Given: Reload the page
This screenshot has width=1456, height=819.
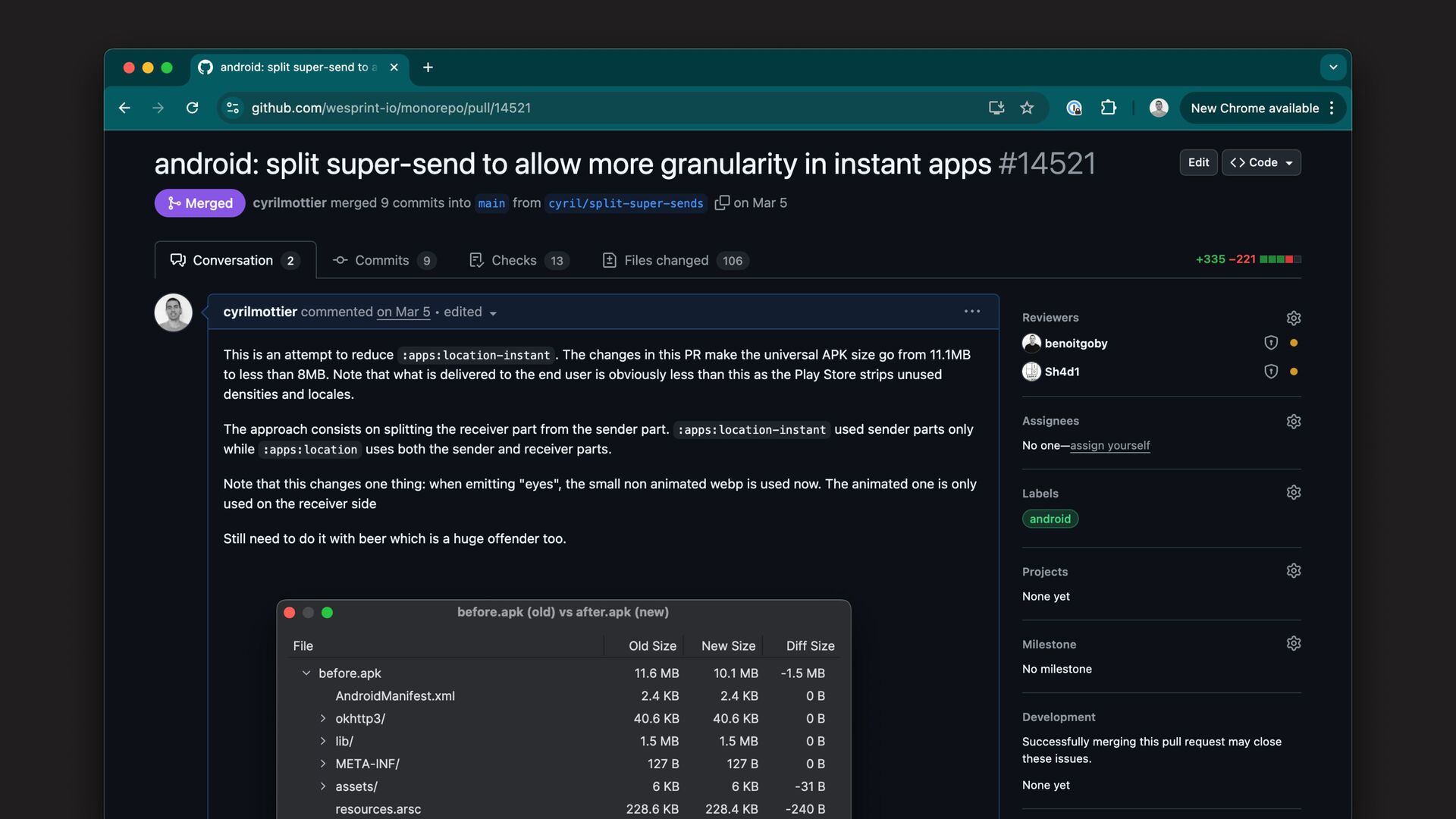Looking at the screenshot, I should (x=193, y=108).
